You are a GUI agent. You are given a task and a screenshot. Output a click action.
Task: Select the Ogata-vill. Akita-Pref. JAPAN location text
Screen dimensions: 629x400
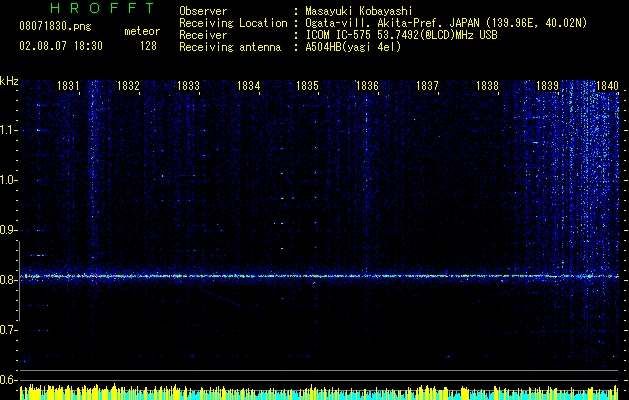click(446, 23)
